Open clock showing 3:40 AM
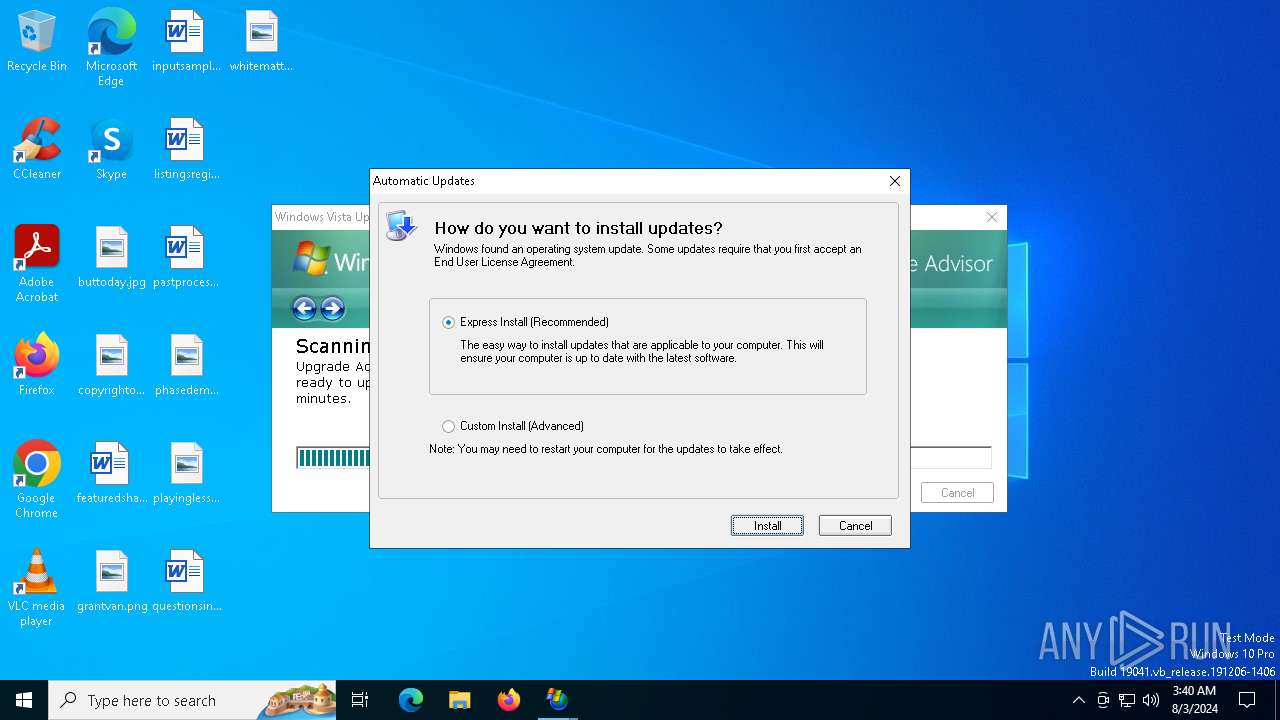Viewport: 1280px width, 720px height. [1194, 700]
